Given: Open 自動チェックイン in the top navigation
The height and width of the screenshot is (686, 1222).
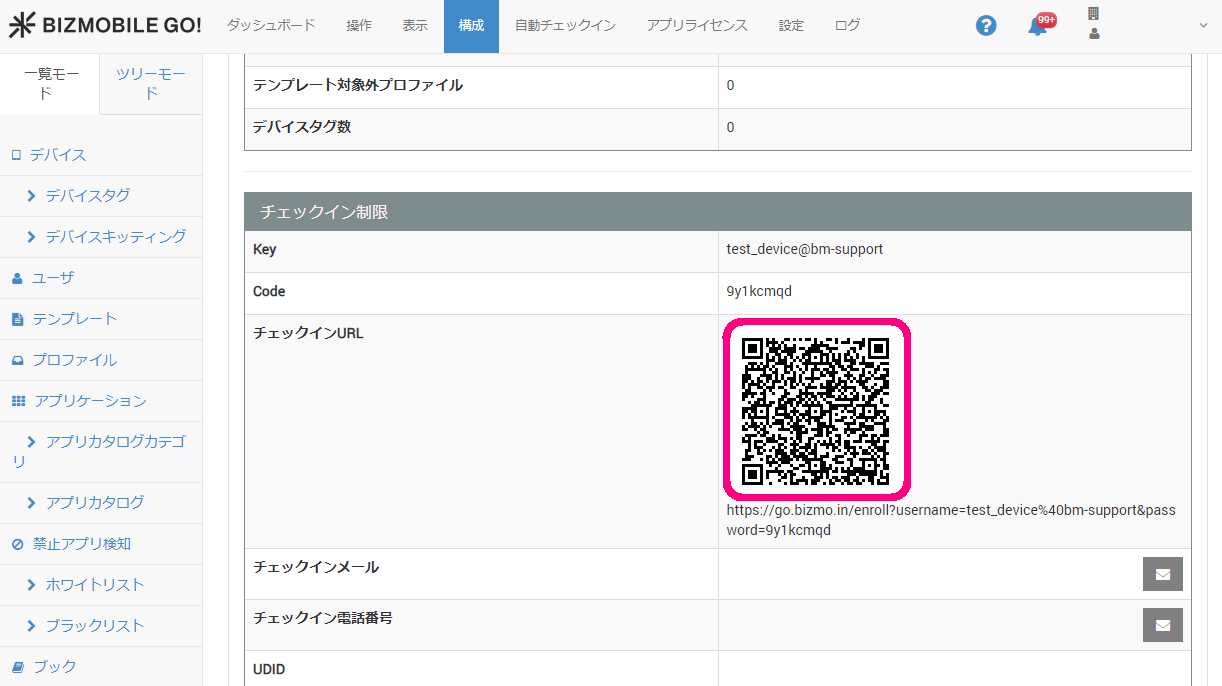Looking at the screenshot, I should coord(565,26).
